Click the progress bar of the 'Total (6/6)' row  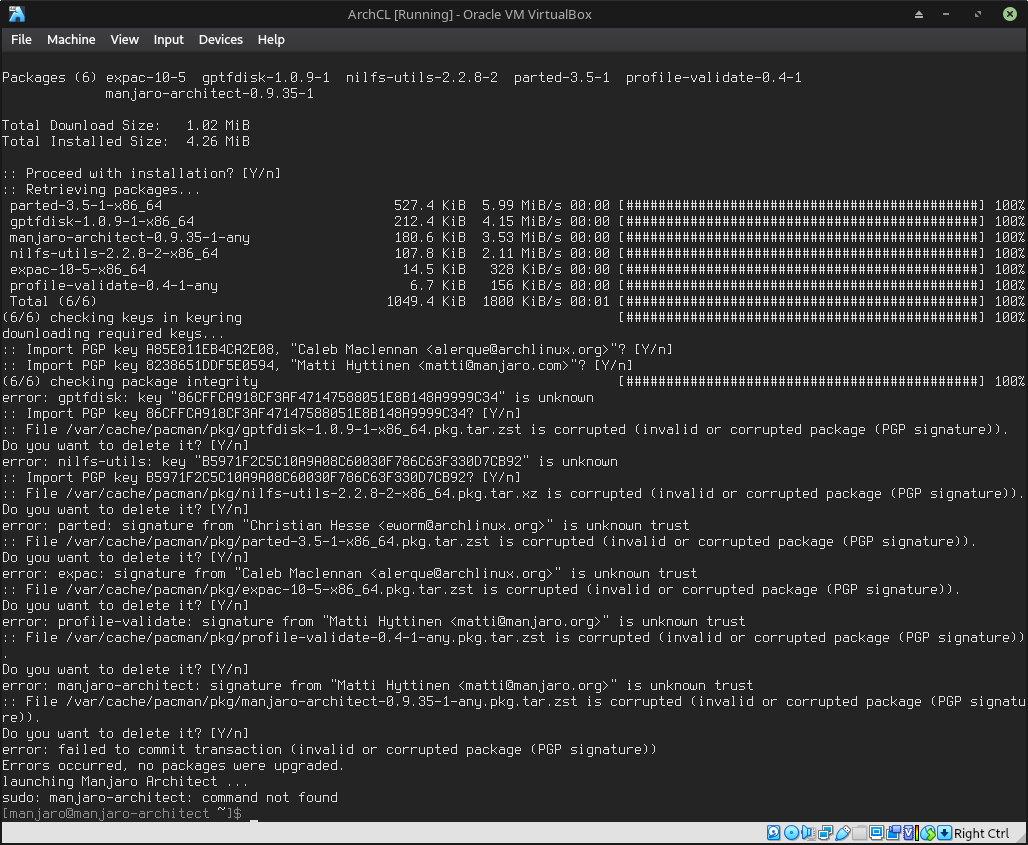pos(802,302)
